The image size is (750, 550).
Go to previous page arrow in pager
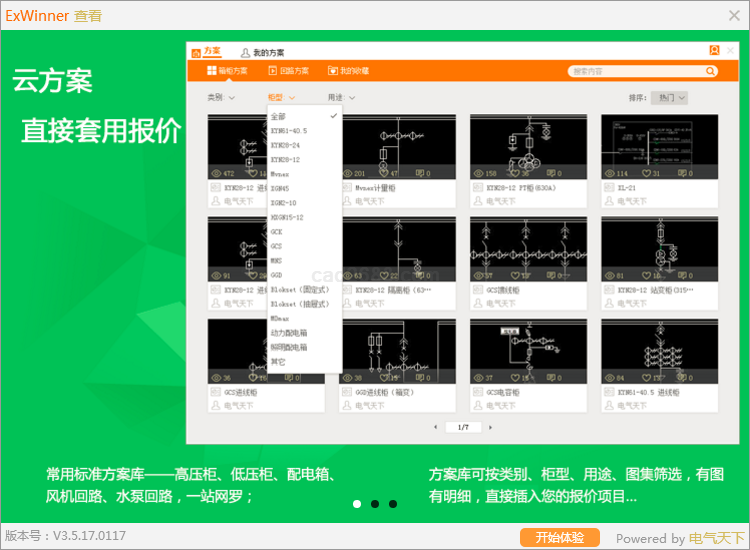[435, 427]
